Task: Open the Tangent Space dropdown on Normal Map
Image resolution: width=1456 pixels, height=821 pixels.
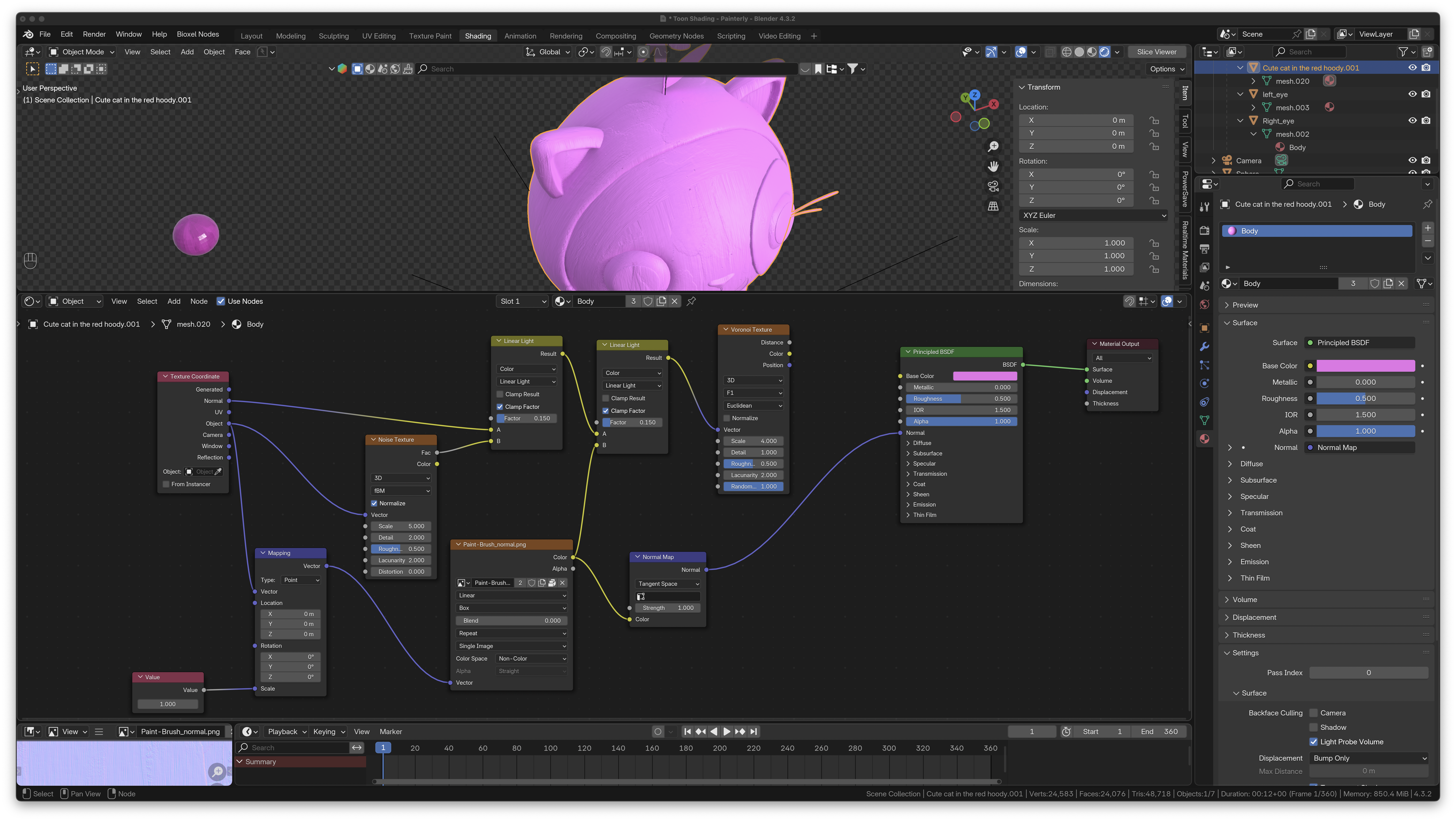Action: click(x=668, y=584)
